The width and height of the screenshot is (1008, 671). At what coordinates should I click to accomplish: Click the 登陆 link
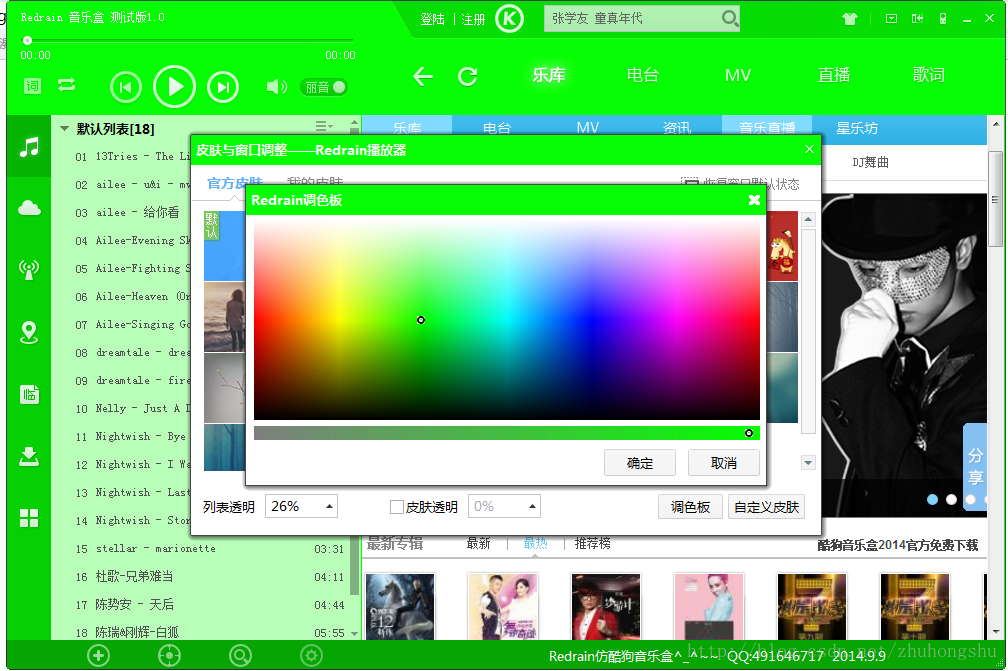432,19
